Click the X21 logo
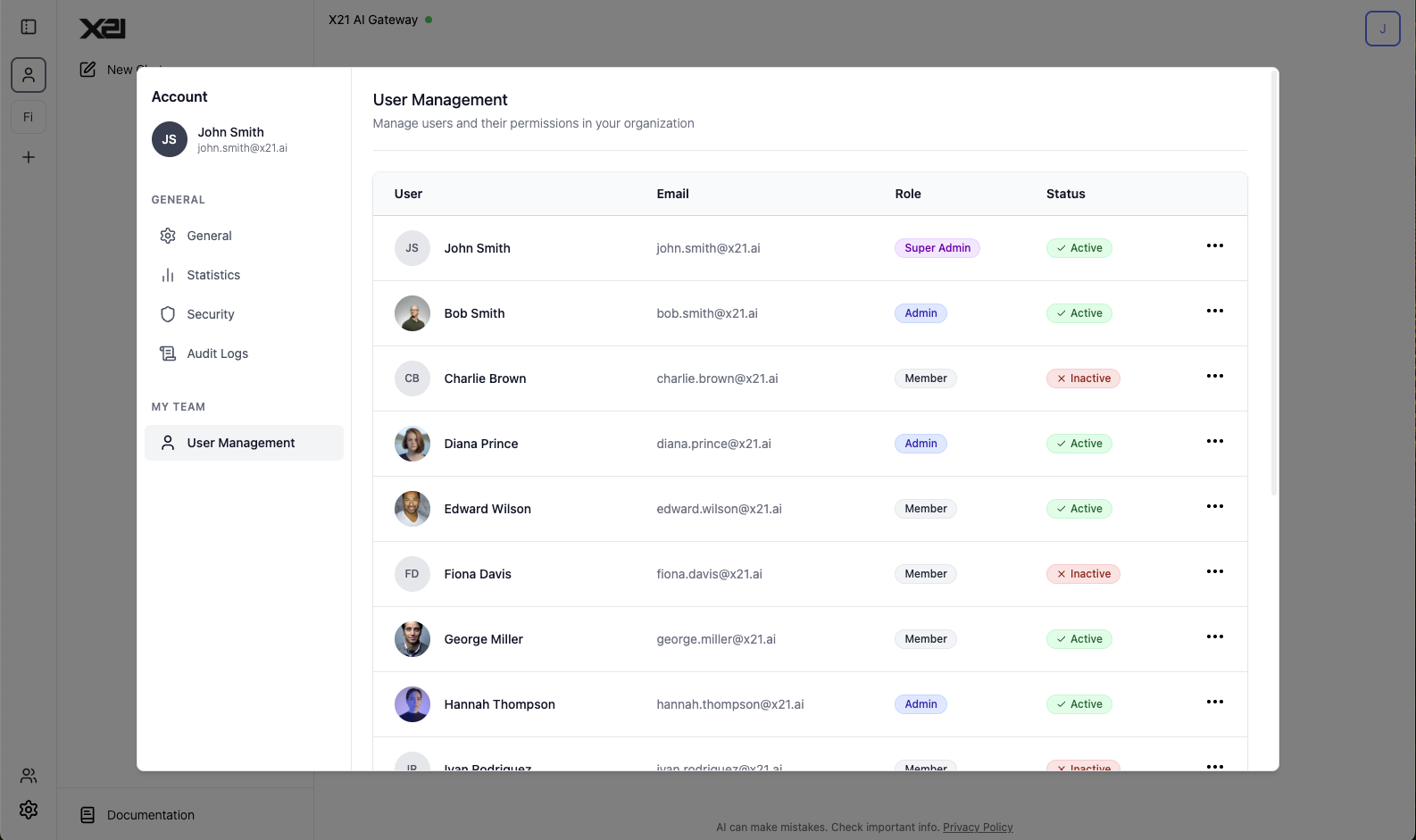The height and width of the screenshot is (840, 1416). click(103, 29)
